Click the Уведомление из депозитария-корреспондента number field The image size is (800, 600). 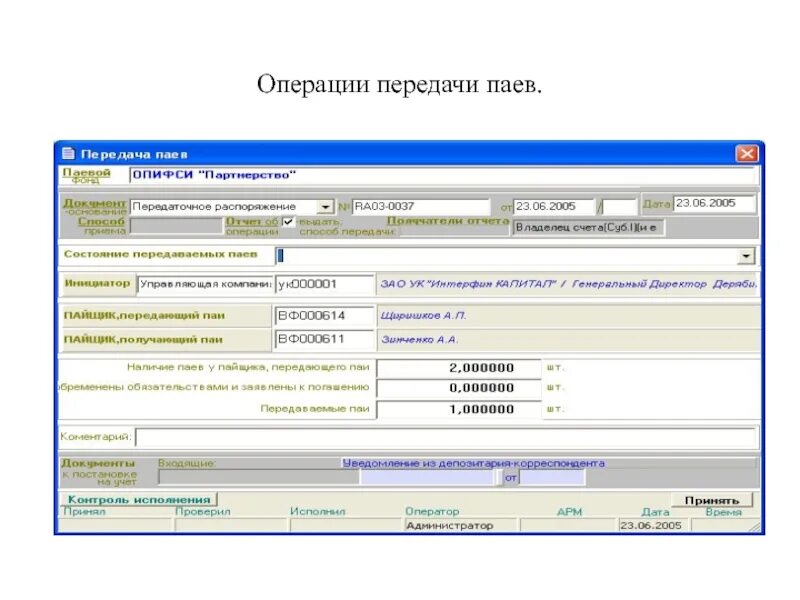[x=428, y=477]
